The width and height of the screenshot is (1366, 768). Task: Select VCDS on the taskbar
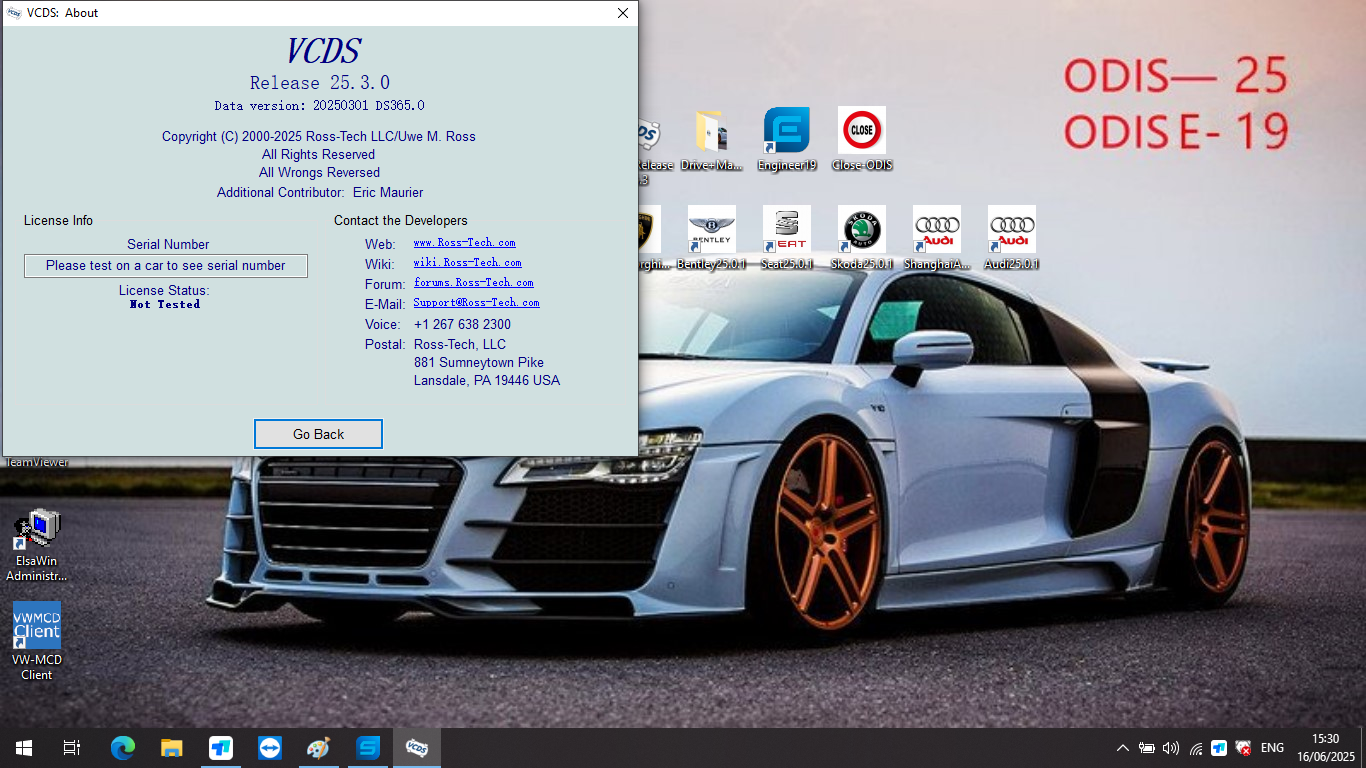416,747
